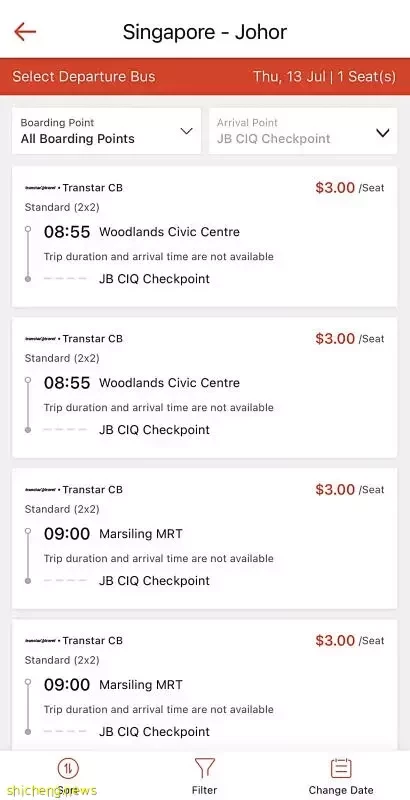Viewport: 410px width, 800px height.
Task: Tap Transtar logo on third bus card
Action: pyautogui.click(x=42, y=490)
